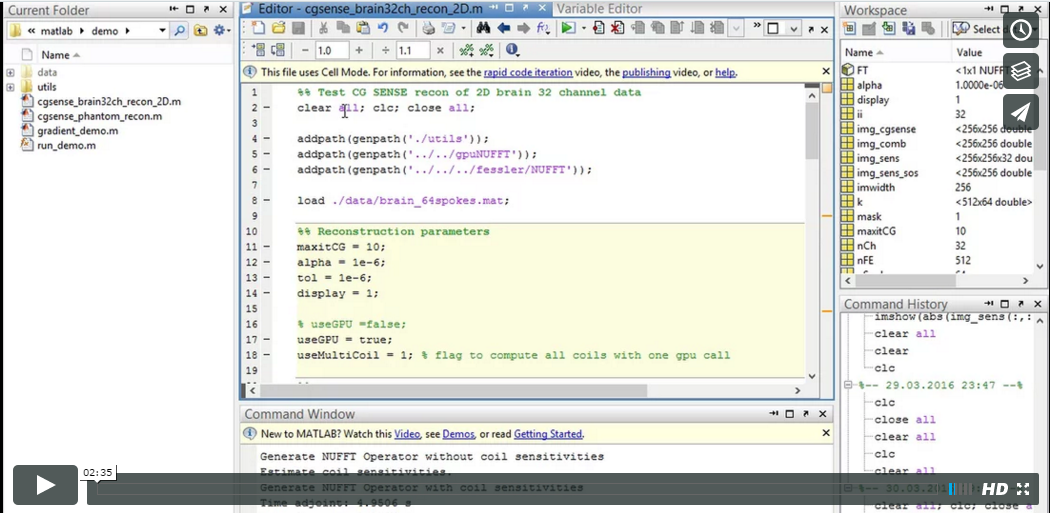
Task: Click the video progress bar
Action: click(516, 490)
